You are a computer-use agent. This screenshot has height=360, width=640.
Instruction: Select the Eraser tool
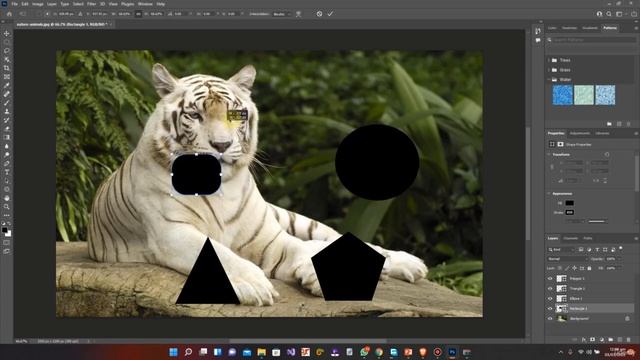[x=7, y=129]
